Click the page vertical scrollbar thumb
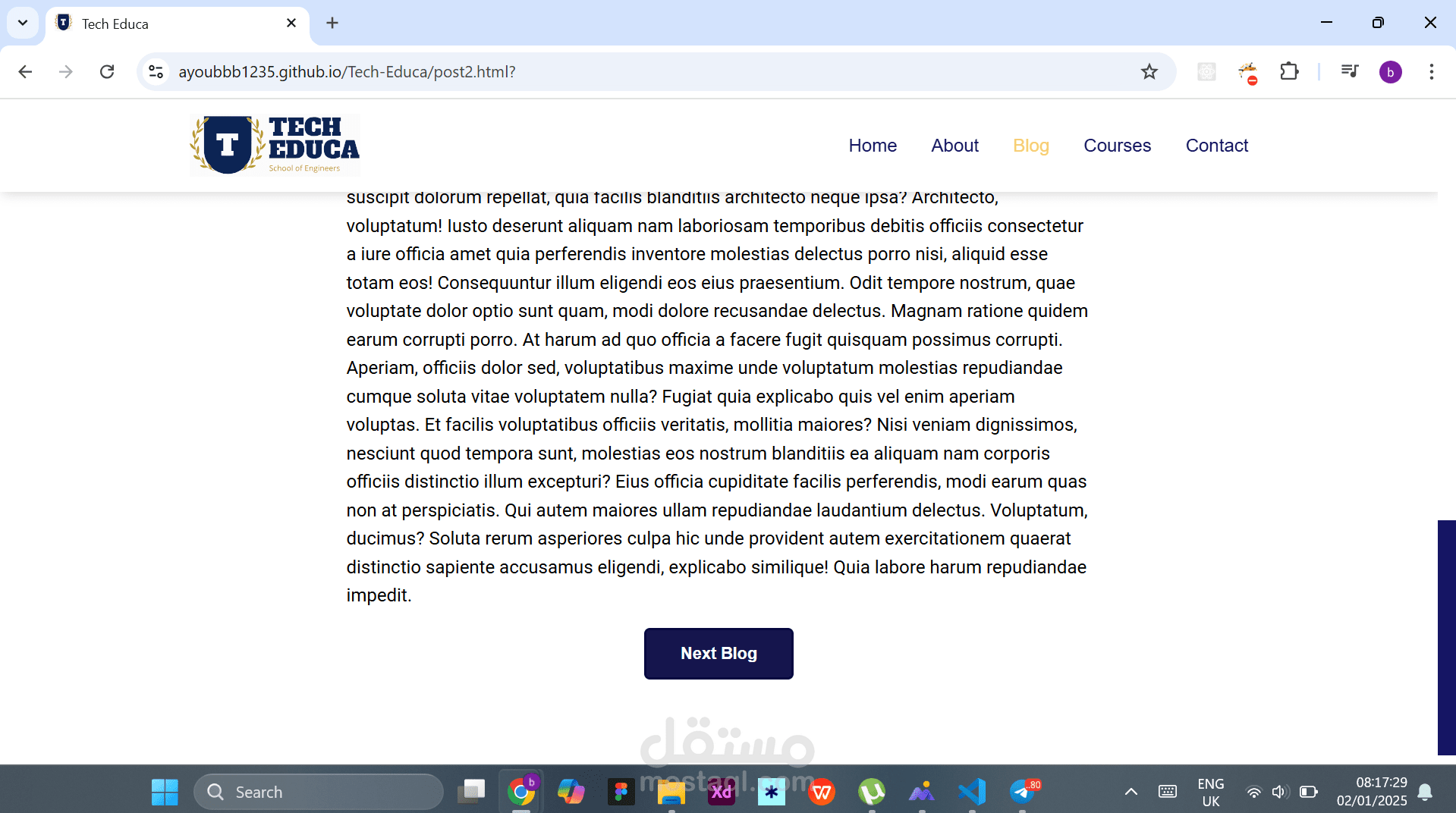The width and height of the screenshot is (1456, 813). tap(1446, 637)
